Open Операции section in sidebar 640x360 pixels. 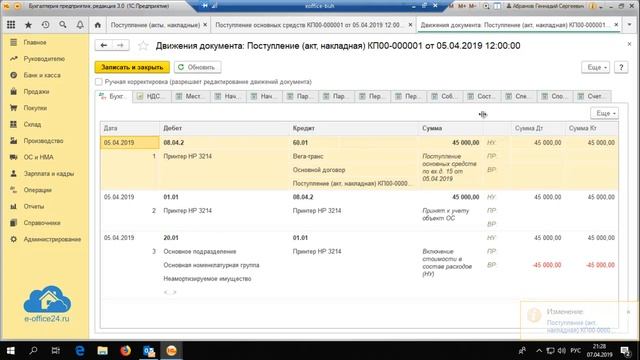coord(37,190)
